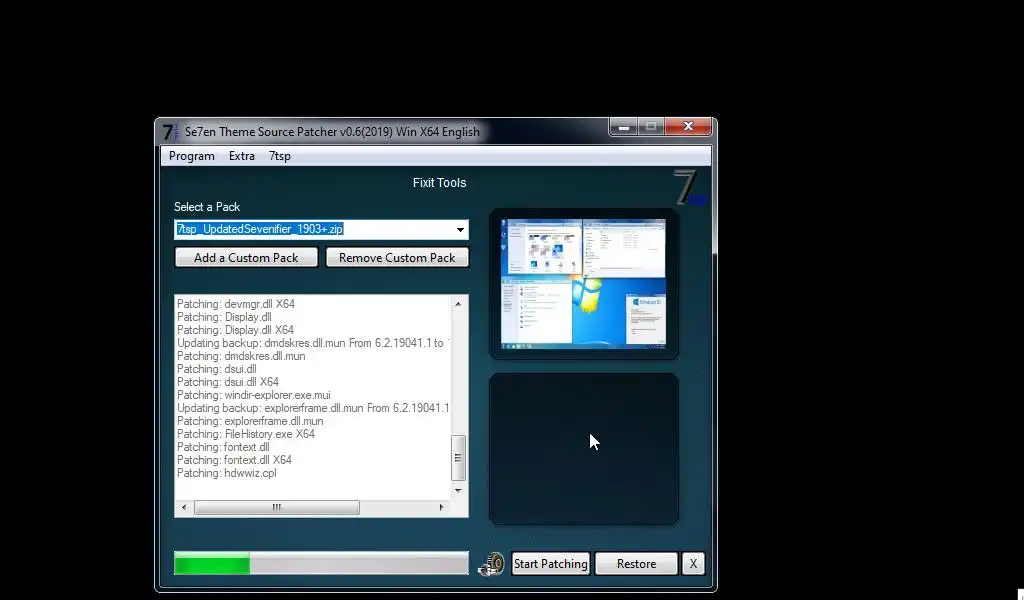Click the 'Fixit Tools' heading text
The image size is (1024, 600).
[x=440, y=183]
